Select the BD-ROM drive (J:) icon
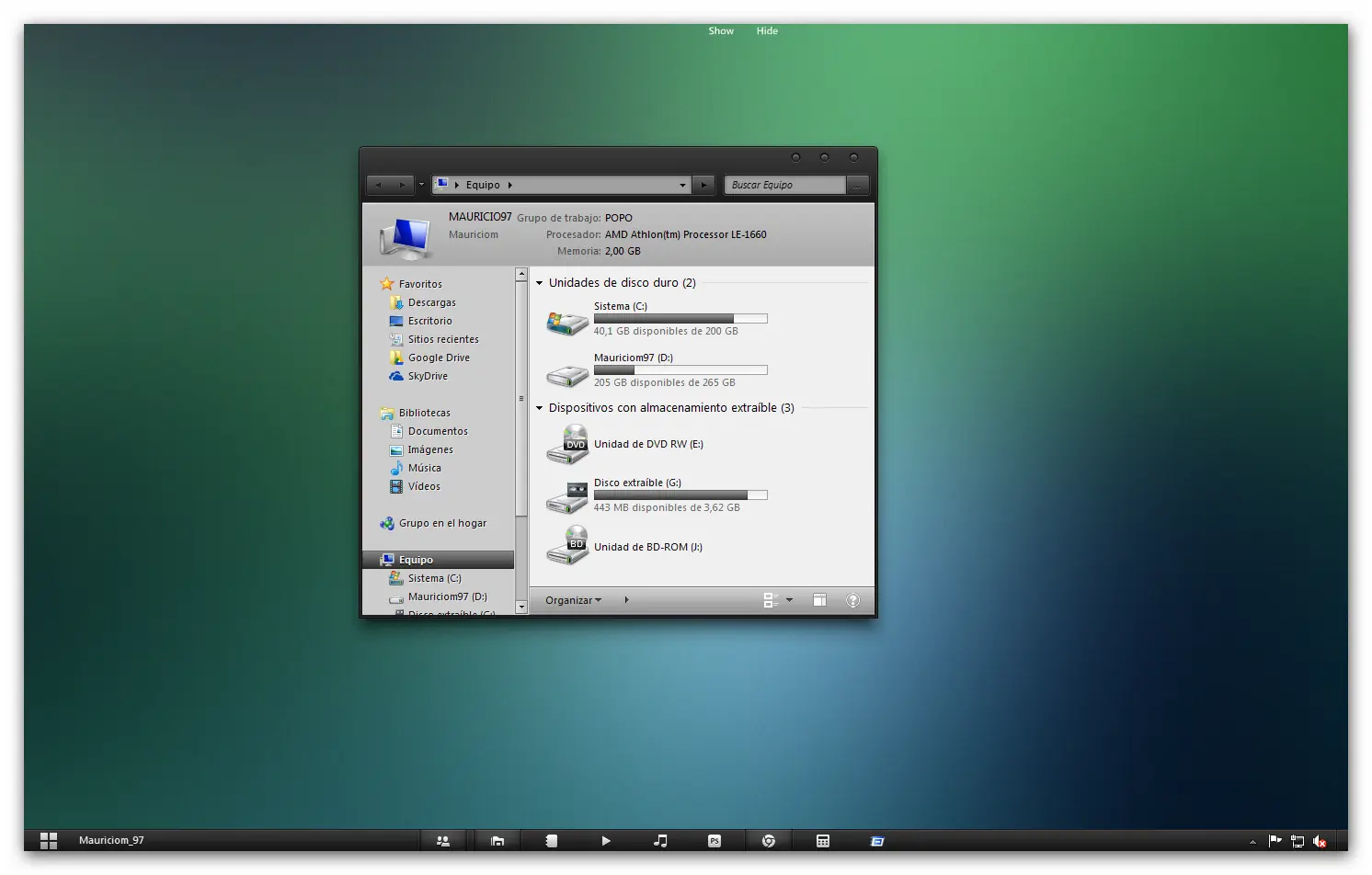The height and width of the screenshot is (875, 1372). [x=567, y=545]
